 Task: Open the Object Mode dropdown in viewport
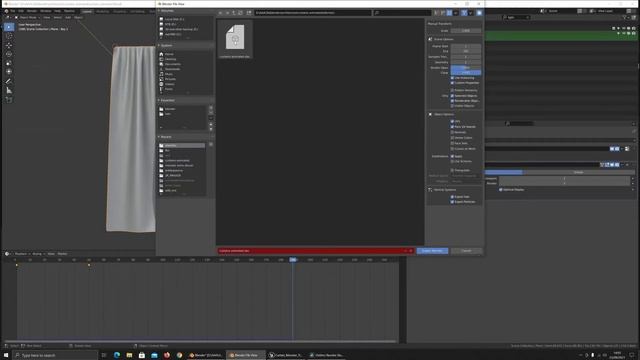point(28,18)
